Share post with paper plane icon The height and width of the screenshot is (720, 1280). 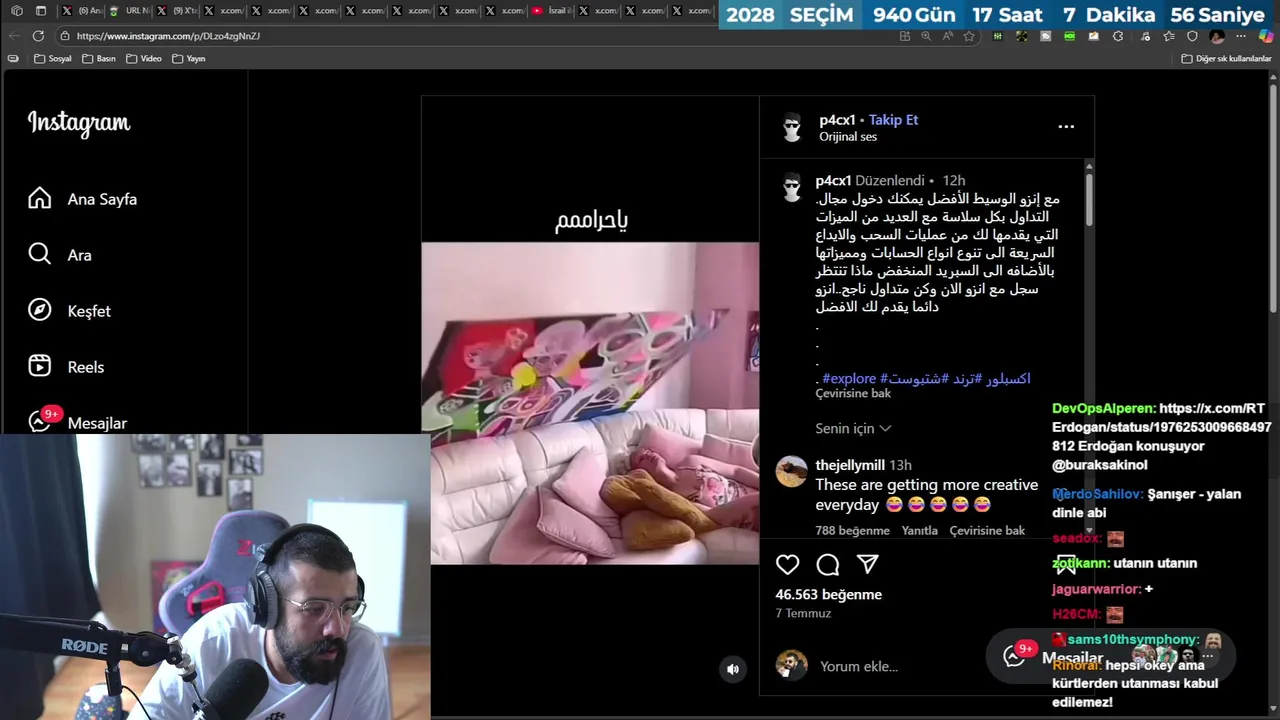point(868,565)
